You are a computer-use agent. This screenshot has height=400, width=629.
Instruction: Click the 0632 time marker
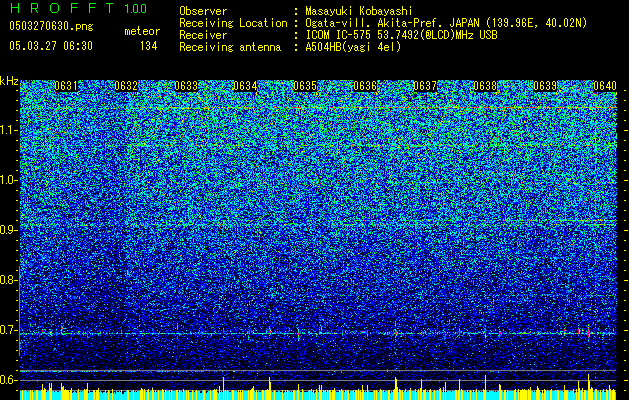tap(126, 86)
